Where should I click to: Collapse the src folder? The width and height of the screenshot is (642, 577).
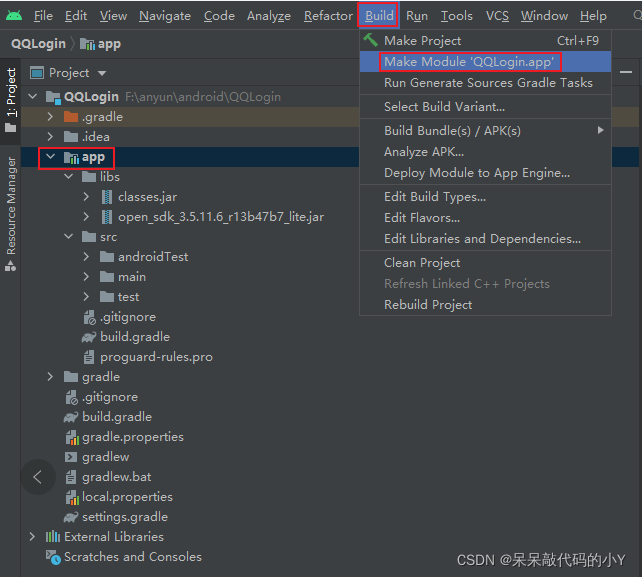(69, 237)
